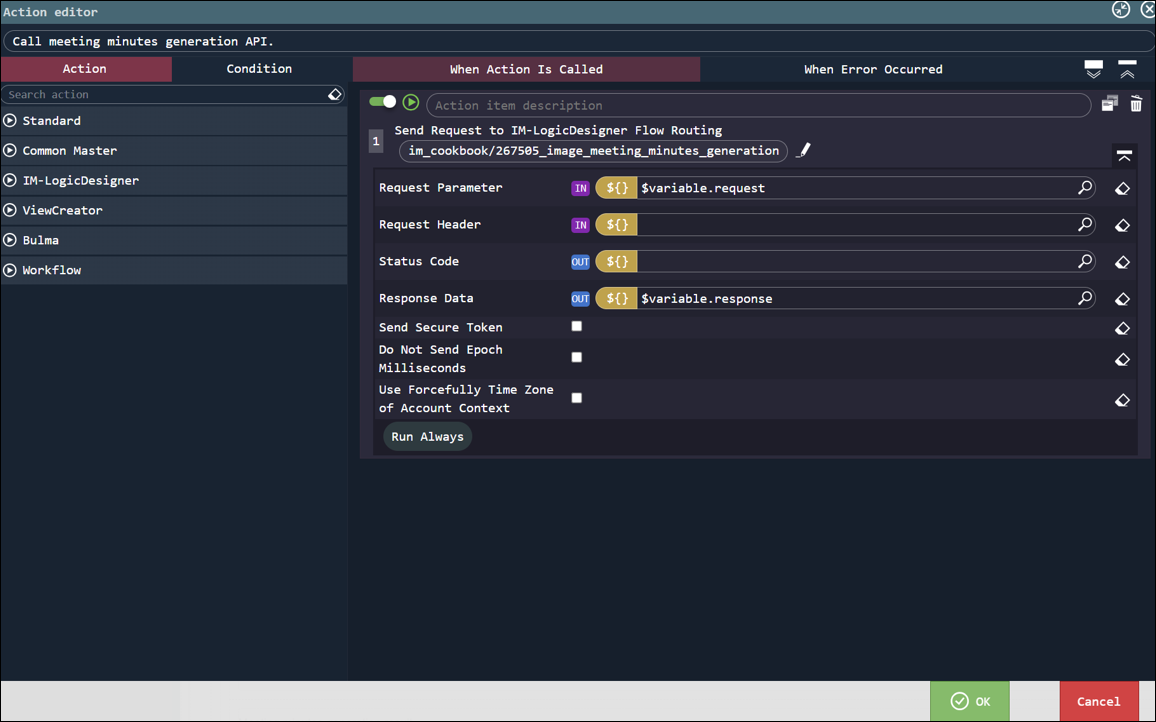The width and height of the screenshot is (1156, 722).
Task: Open variable search for Status Code
Action: [1085, 262]
